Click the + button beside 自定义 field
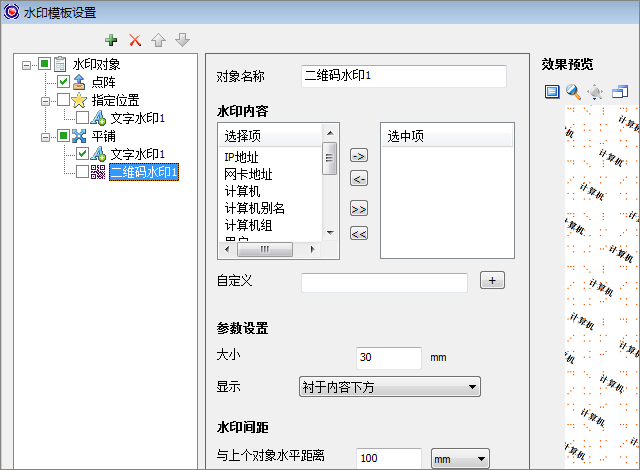The image size is (640, 470). (492, 280)
